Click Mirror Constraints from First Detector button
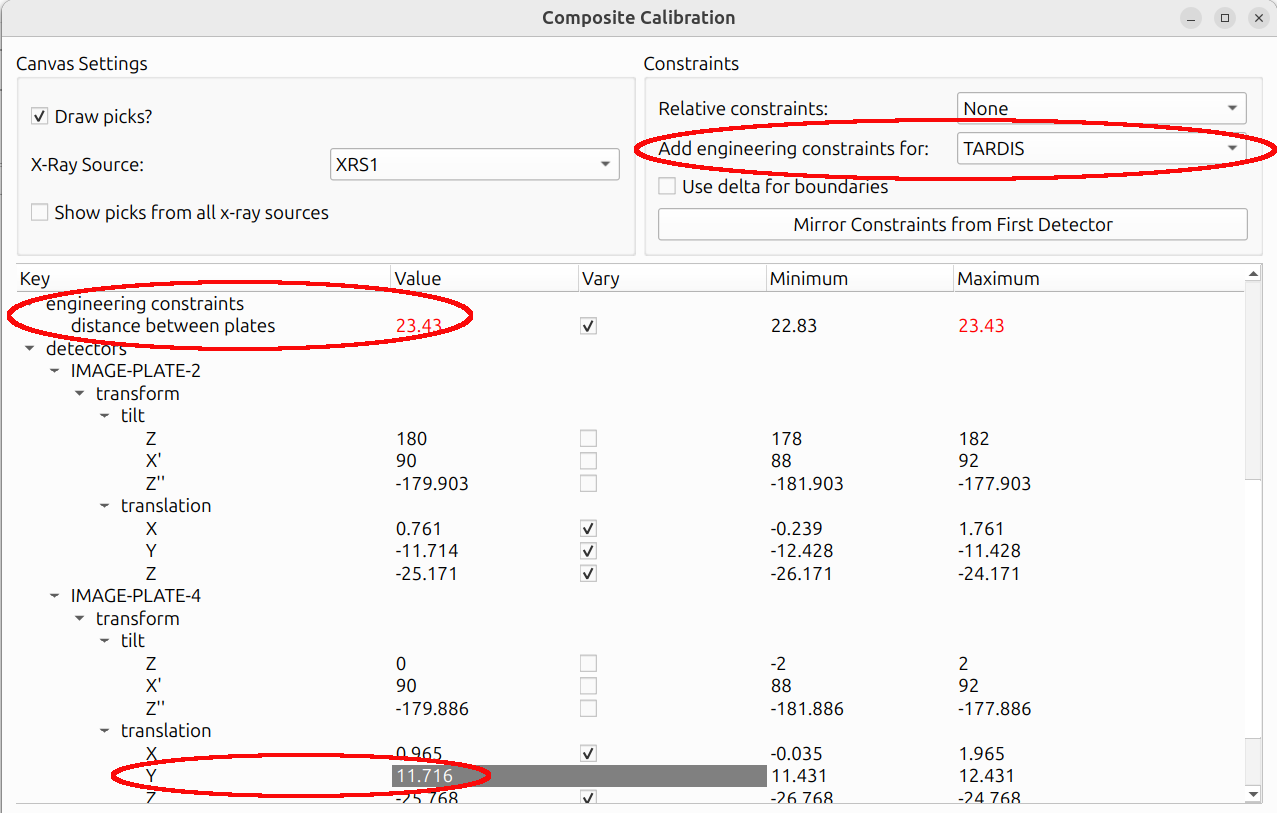This screenshot has width=1277, height=813. point(952,225)
